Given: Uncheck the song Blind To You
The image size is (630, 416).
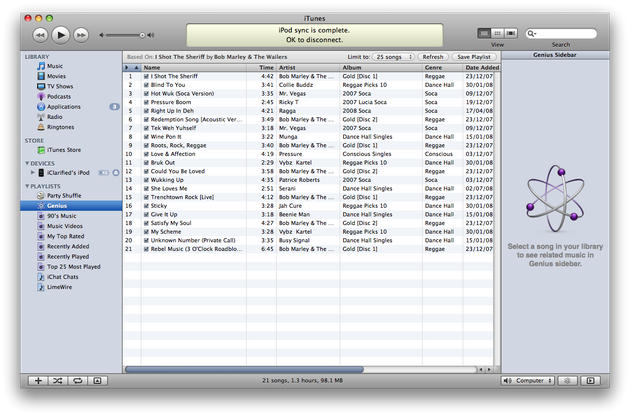Looking at the screenshot, I should click(146, 85).
